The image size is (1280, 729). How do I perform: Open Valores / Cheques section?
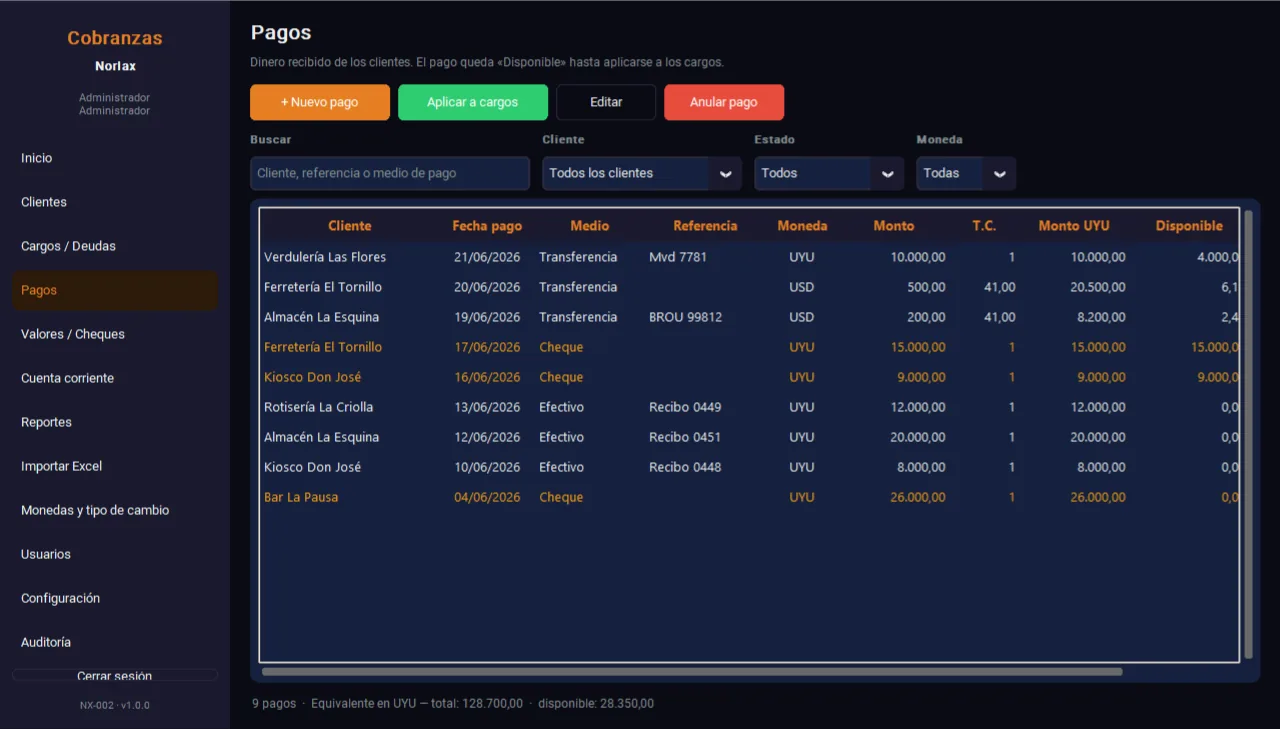coord(115,334)
